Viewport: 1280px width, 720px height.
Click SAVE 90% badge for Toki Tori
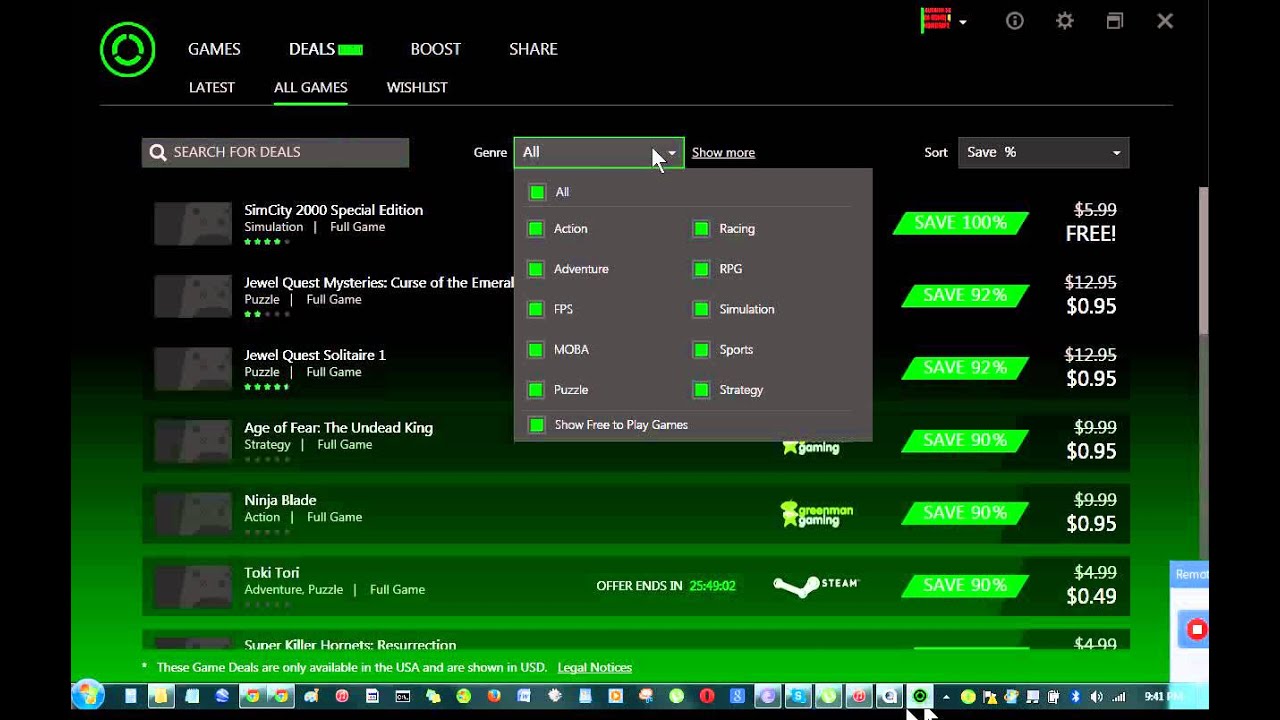pyautogui.click(x=965, y=585)
